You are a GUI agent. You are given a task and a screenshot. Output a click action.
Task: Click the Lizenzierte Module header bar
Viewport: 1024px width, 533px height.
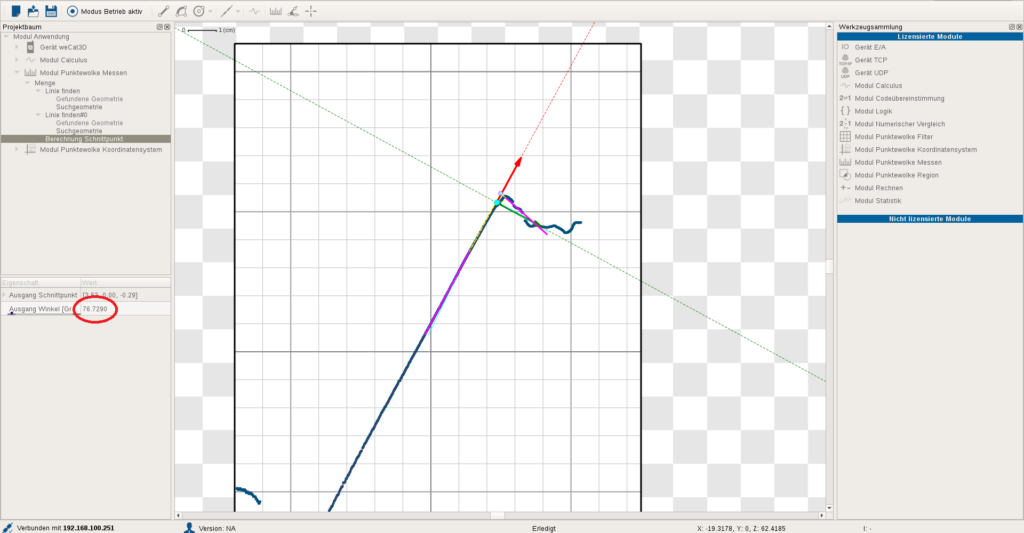tap(930, 36)
